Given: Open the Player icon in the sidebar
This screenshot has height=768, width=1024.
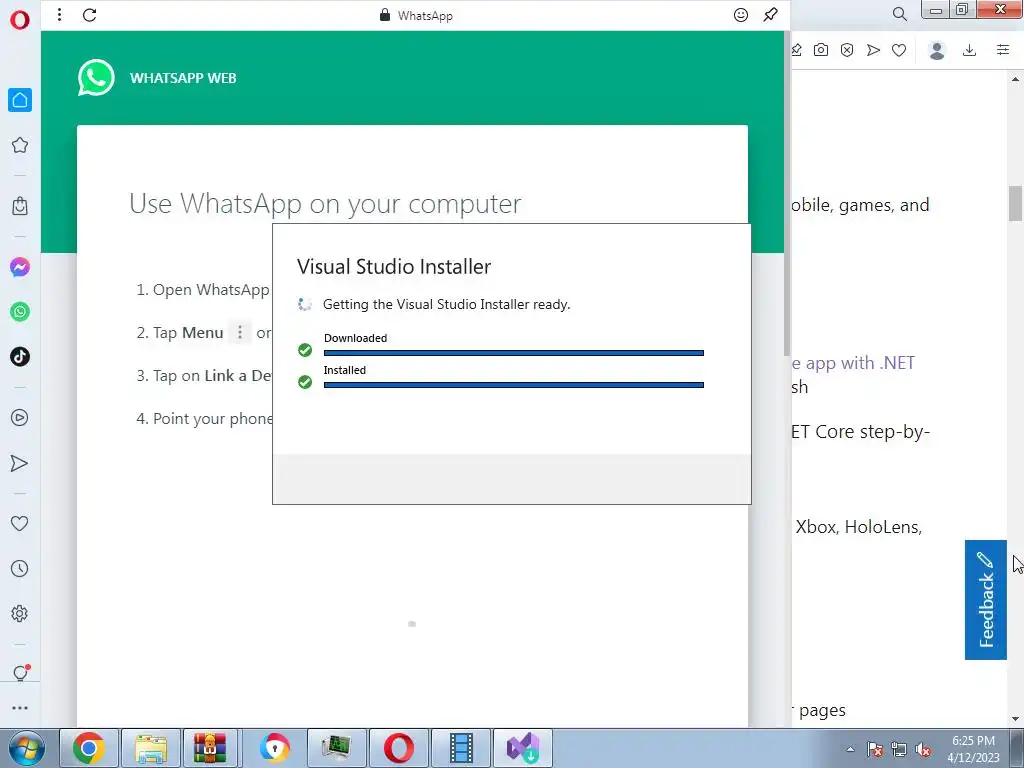Looking at the screenshot, I should click(20, 418).
